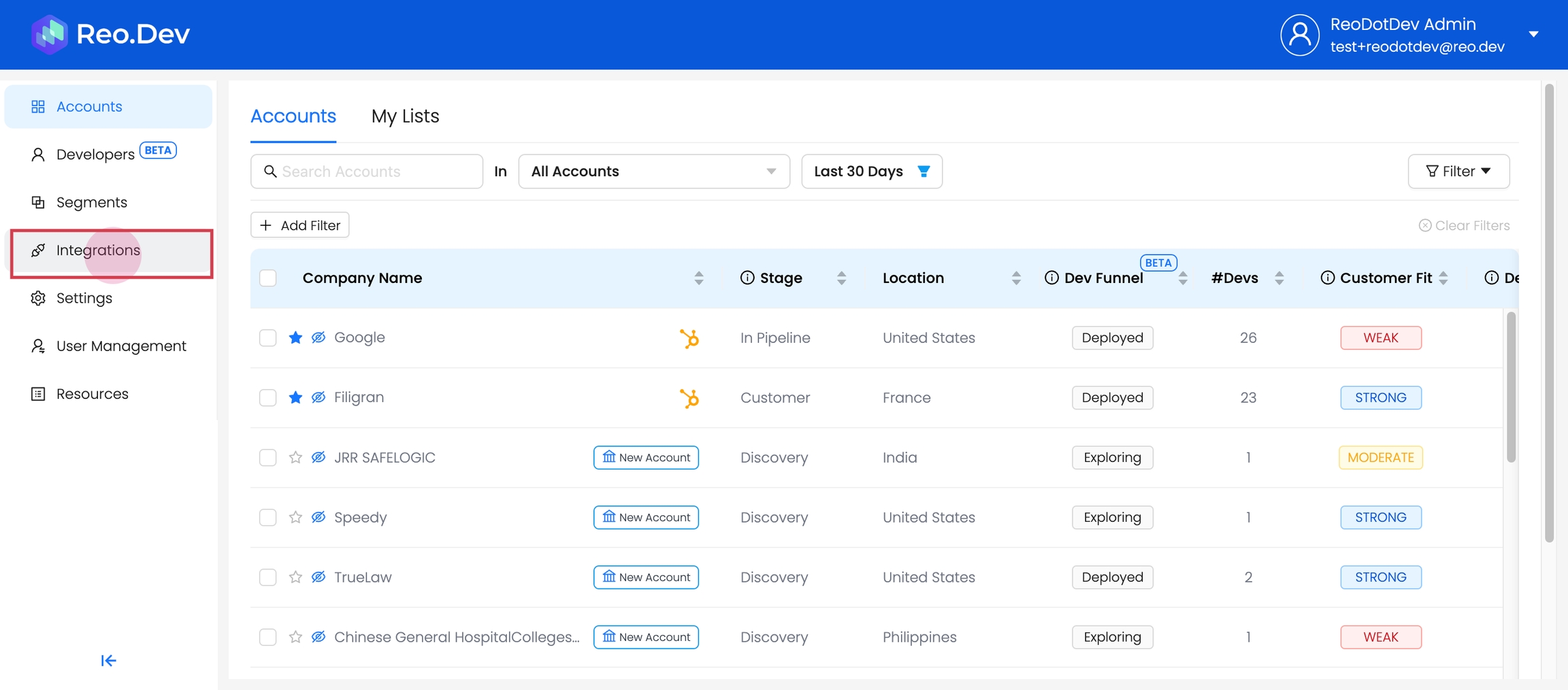Click the Stage column info icon
Screen dimensions: 1568x690
tap(747, 278)
